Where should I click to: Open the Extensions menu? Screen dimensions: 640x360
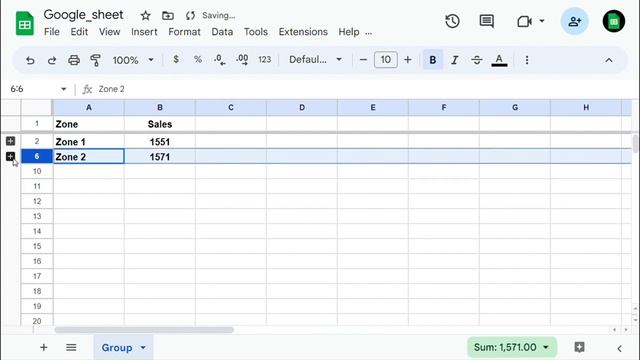pos(303,32)
